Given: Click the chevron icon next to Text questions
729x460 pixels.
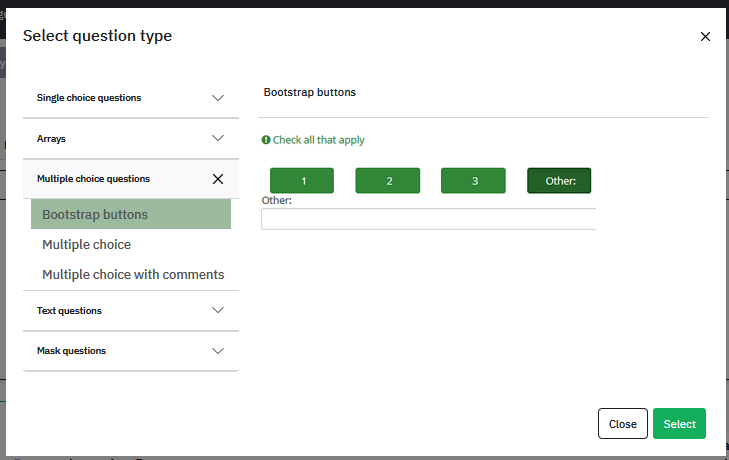Looking at the screenshot, I should pos(218,310).
